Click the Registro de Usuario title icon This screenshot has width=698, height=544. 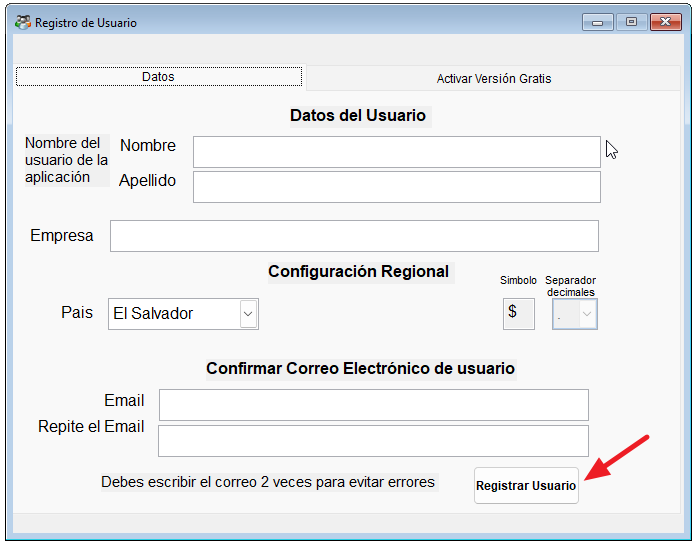tap(23, 22)
